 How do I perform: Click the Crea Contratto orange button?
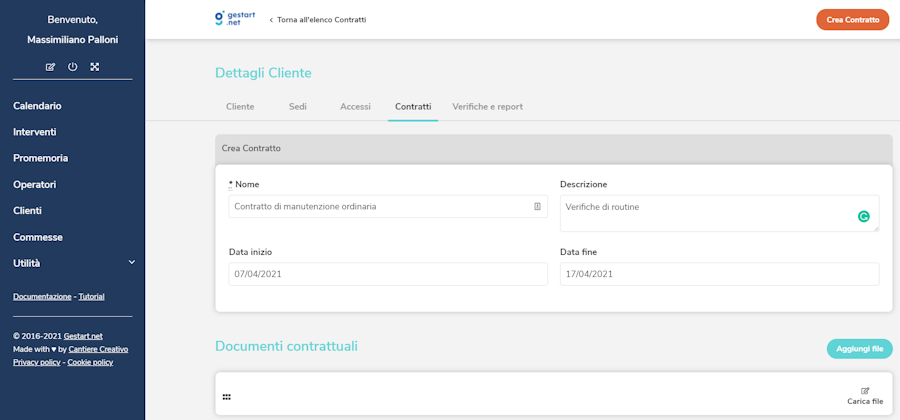[852, 20]
